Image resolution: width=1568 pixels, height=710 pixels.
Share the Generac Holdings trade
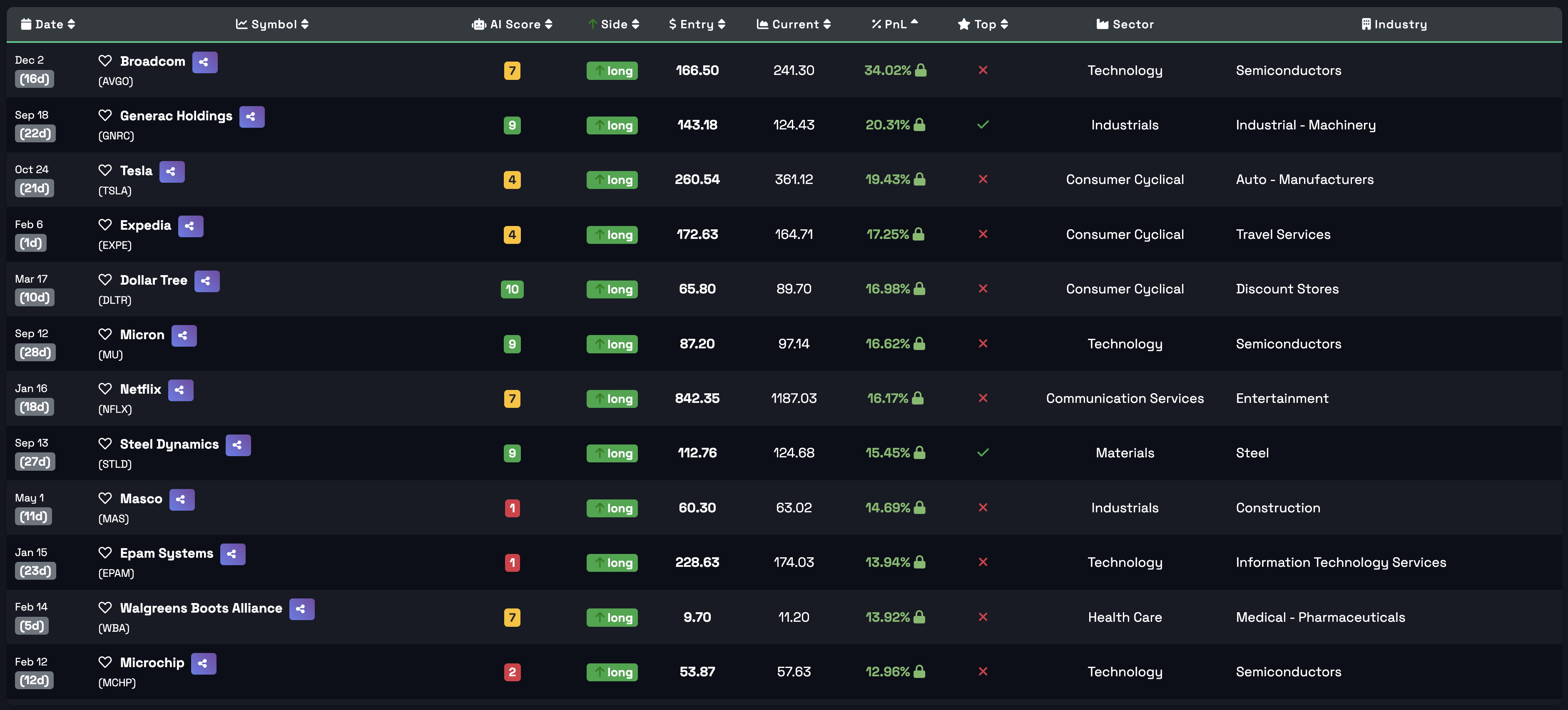point(251,117)
